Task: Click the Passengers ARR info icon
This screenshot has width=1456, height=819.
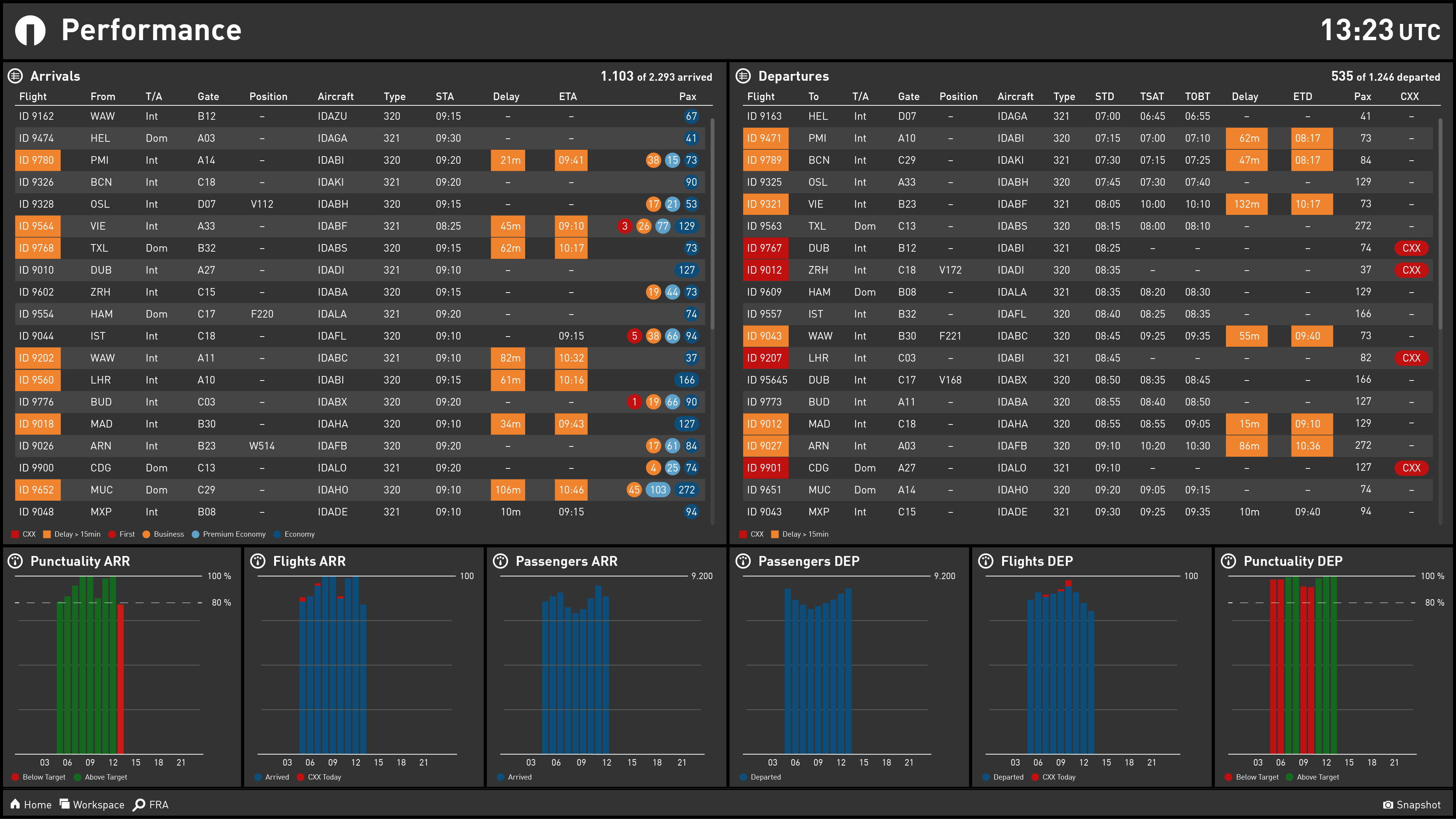Action: coord(501,561)
